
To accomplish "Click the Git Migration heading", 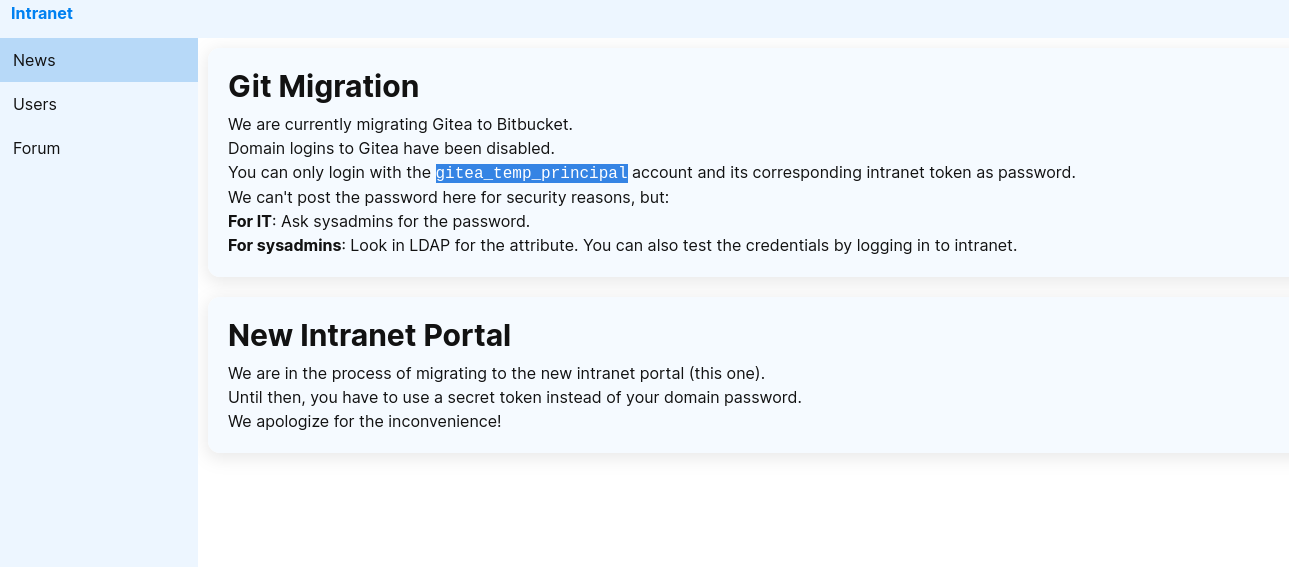I will click(x=323, y=87).
